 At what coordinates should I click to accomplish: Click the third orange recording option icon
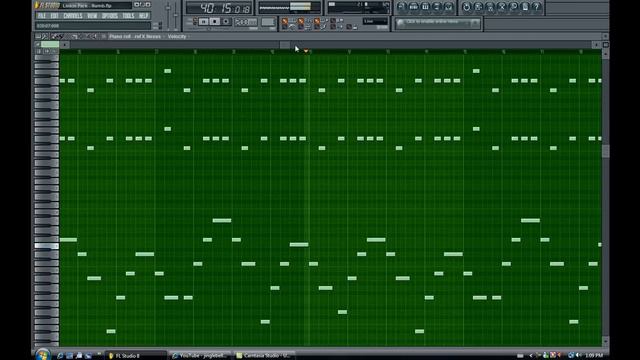point(317,21)
